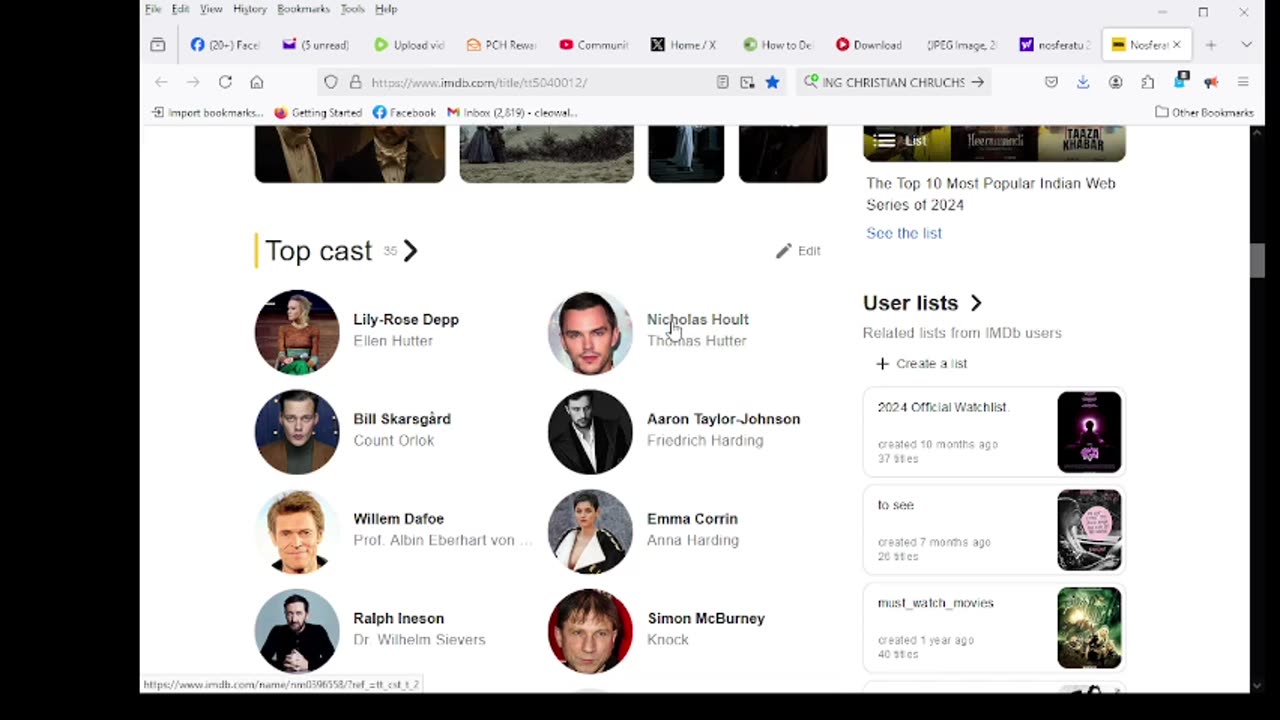This screenshot has height=720, width=1280.
Task: Go to the browser home page
Action: click(x=257, y=82)
